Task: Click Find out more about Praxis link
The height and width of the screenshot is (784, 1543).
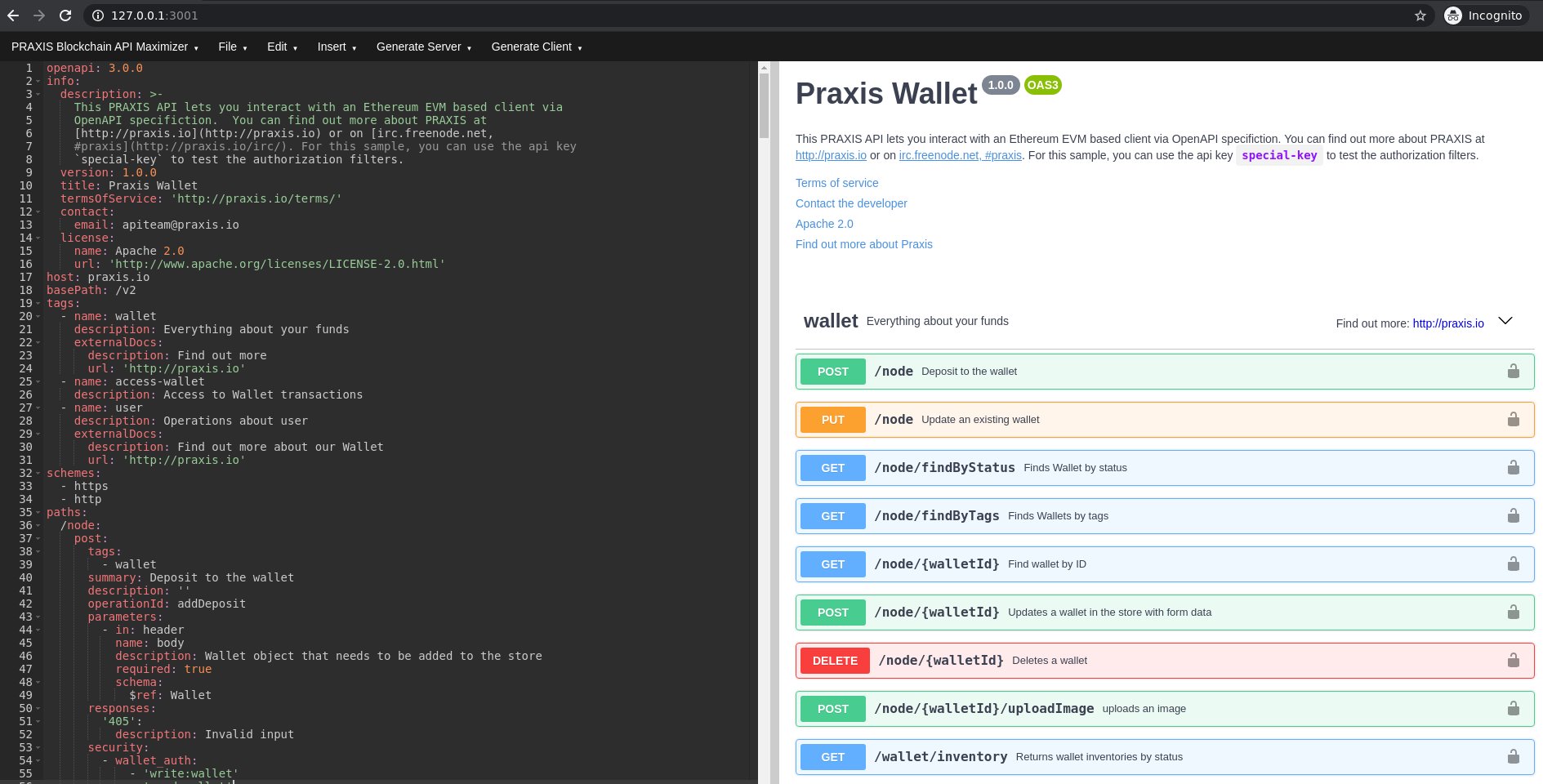Action: (x=864, y=244)
